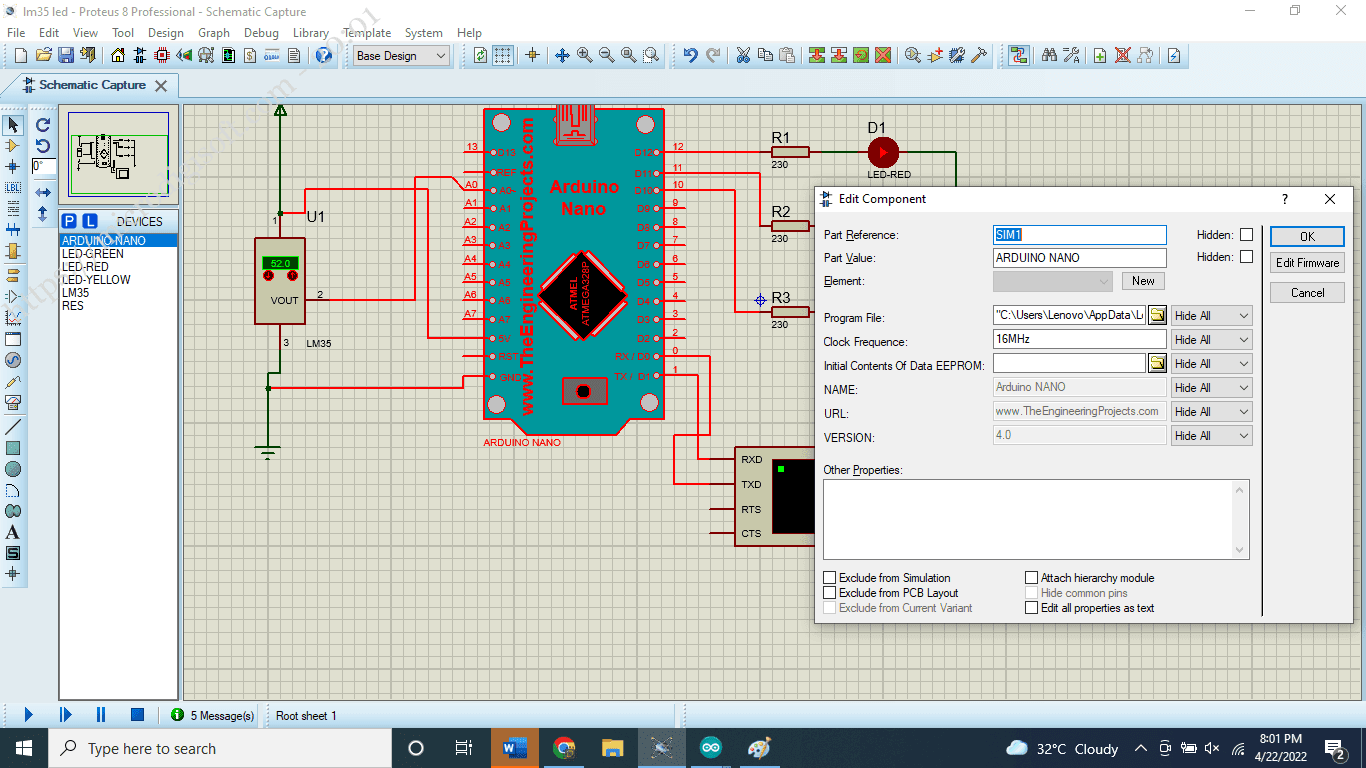
Task: Check Exclude from Simulation
Action: coord(829,577)
